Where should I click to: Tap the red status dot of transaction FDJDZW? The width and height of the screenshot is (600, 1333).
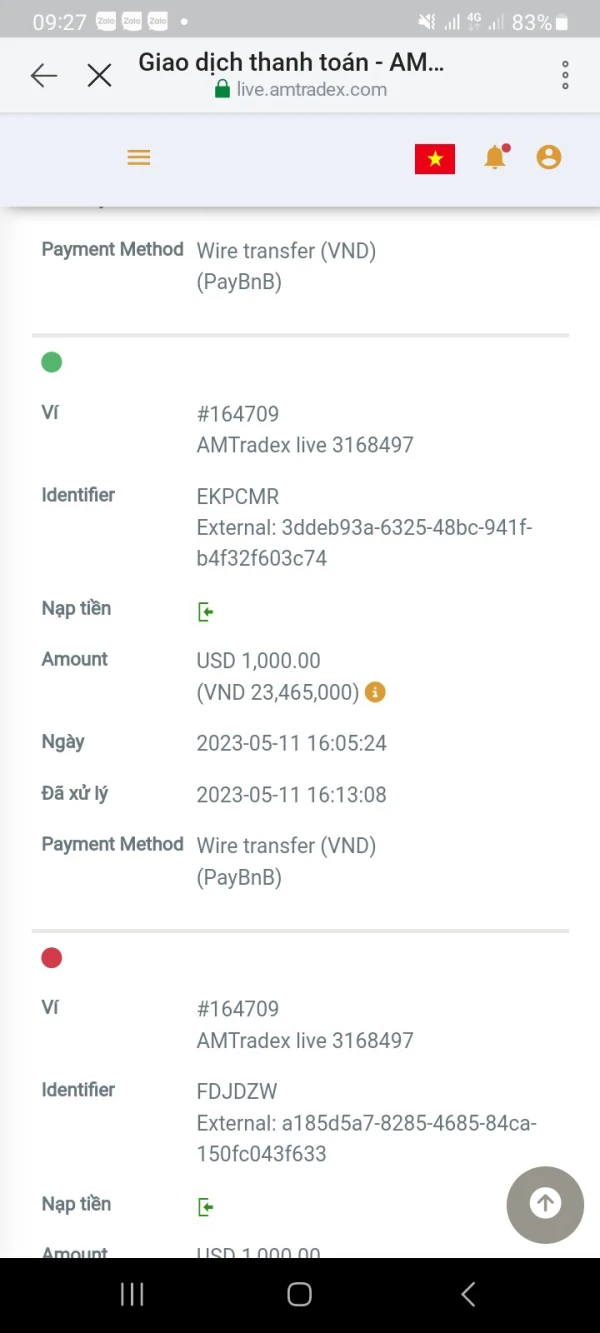click(52, 958)
